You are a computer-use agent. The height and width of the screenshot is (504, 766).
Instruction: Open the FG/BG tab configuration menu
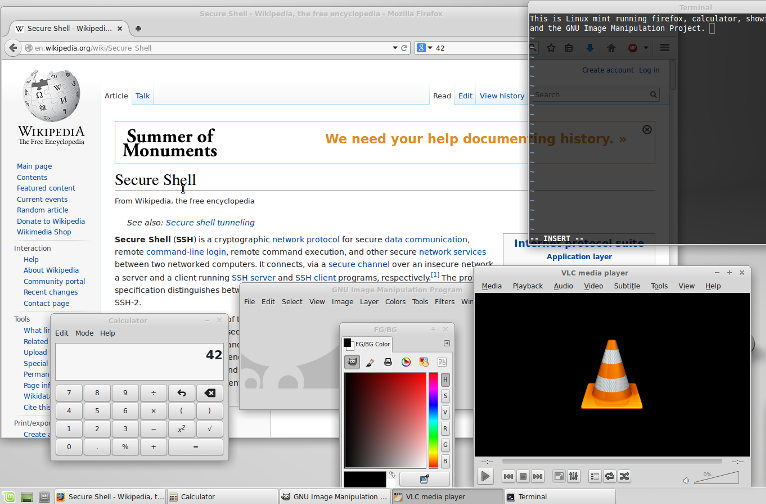tap(447, 343)
